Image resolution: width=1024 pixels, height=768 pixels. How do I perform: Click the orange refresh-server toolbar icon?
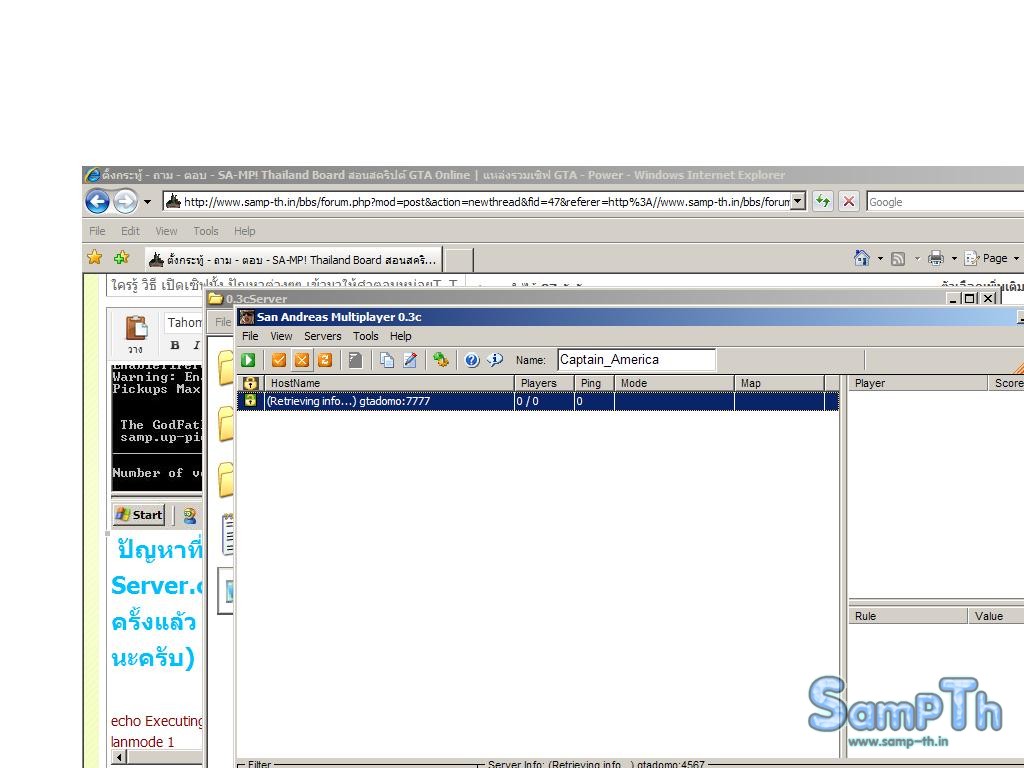(325, 360)
